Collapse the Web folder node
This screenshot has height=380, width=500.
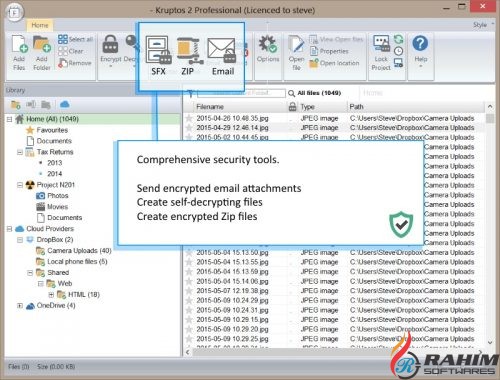41,284
